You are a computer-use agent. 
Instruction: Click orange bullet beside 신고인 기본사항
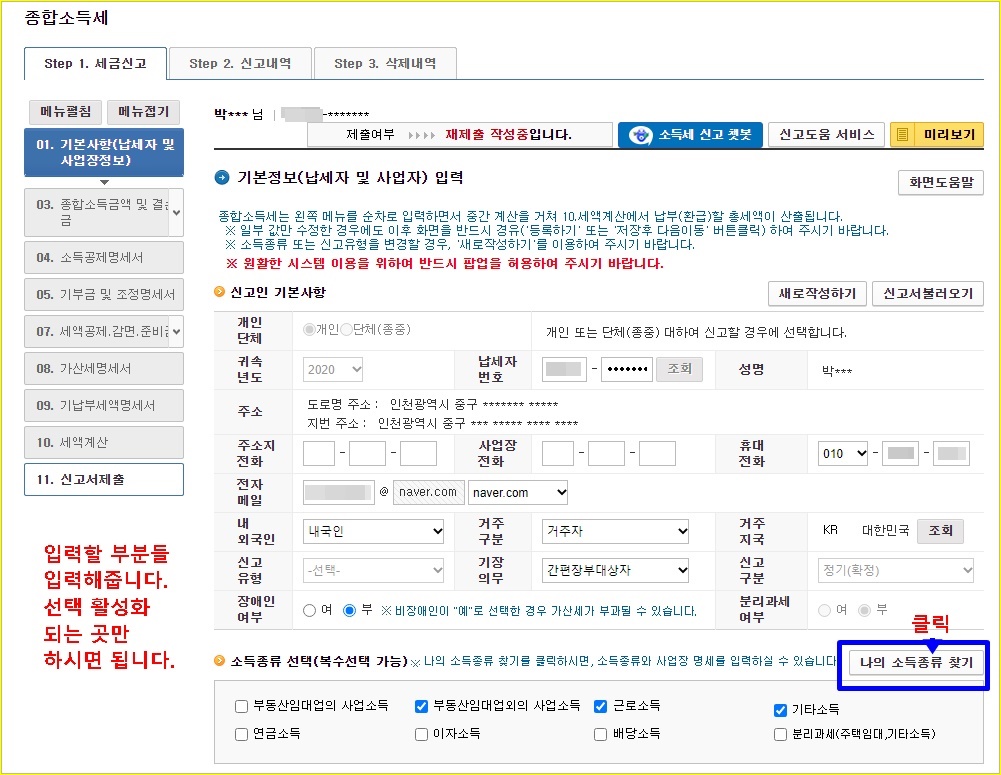coord(219,292)
